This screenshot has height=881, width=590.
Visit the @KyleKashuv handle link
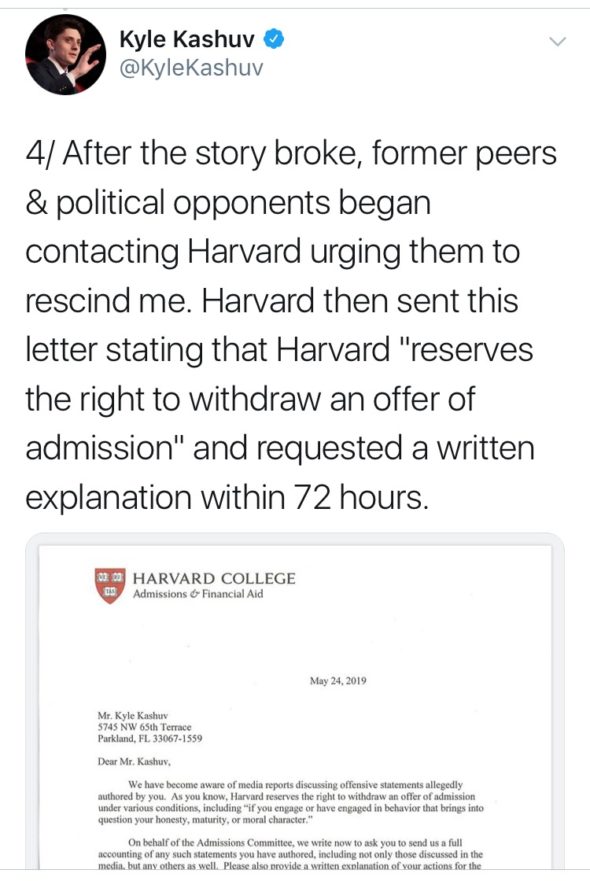click(191, 69)
